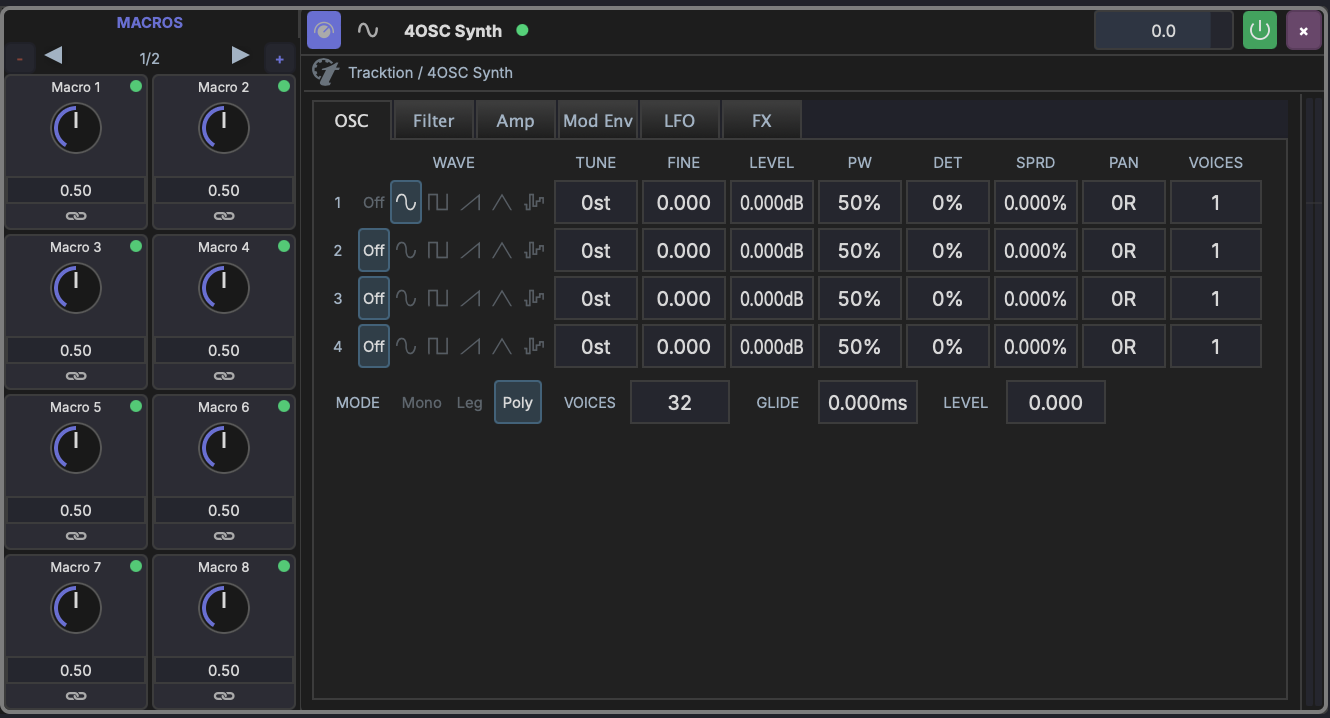
Task: Open the LFO tab
Action: (x=679, y=119)
